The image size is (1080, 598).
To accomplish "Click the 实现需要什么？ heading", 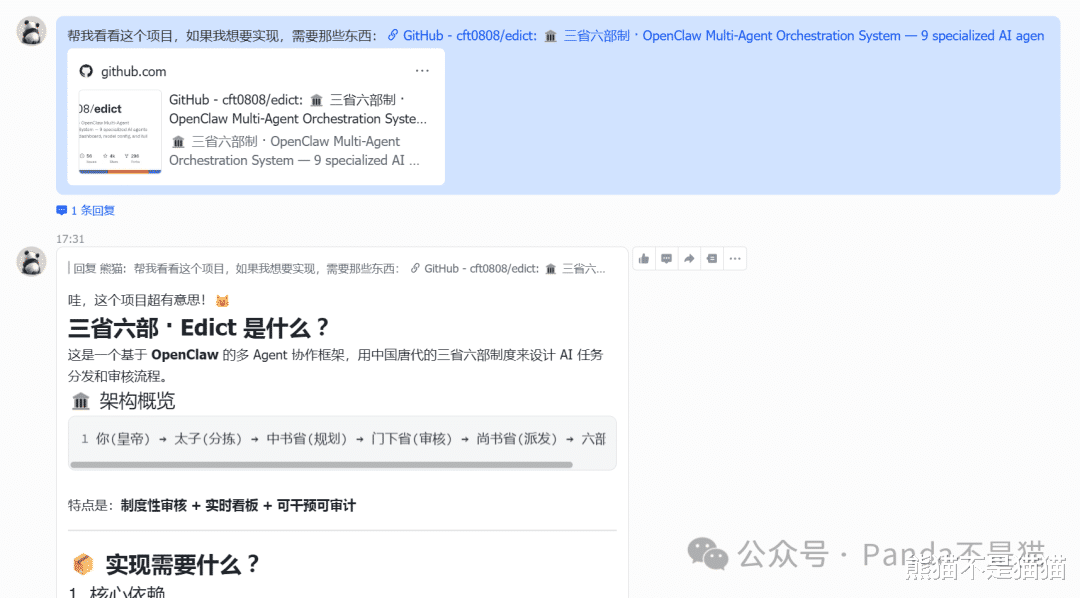I will coord(166,565).
